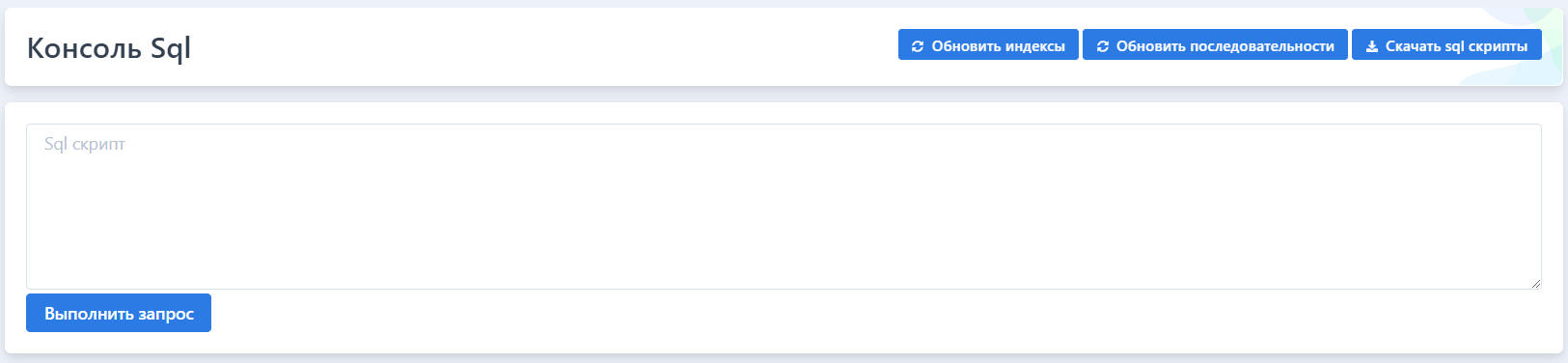Click the Обновить последовательности button
1568x363 pixels.
point(1215,45)
